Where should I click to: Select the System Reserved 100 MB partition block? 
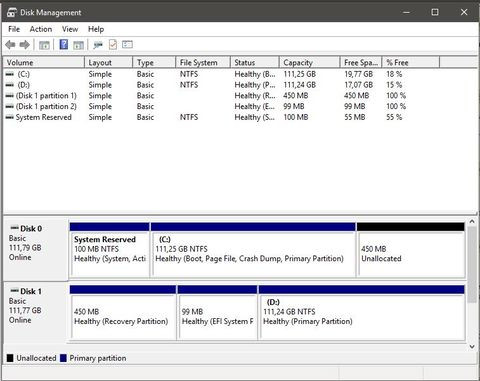pos(109,250)
